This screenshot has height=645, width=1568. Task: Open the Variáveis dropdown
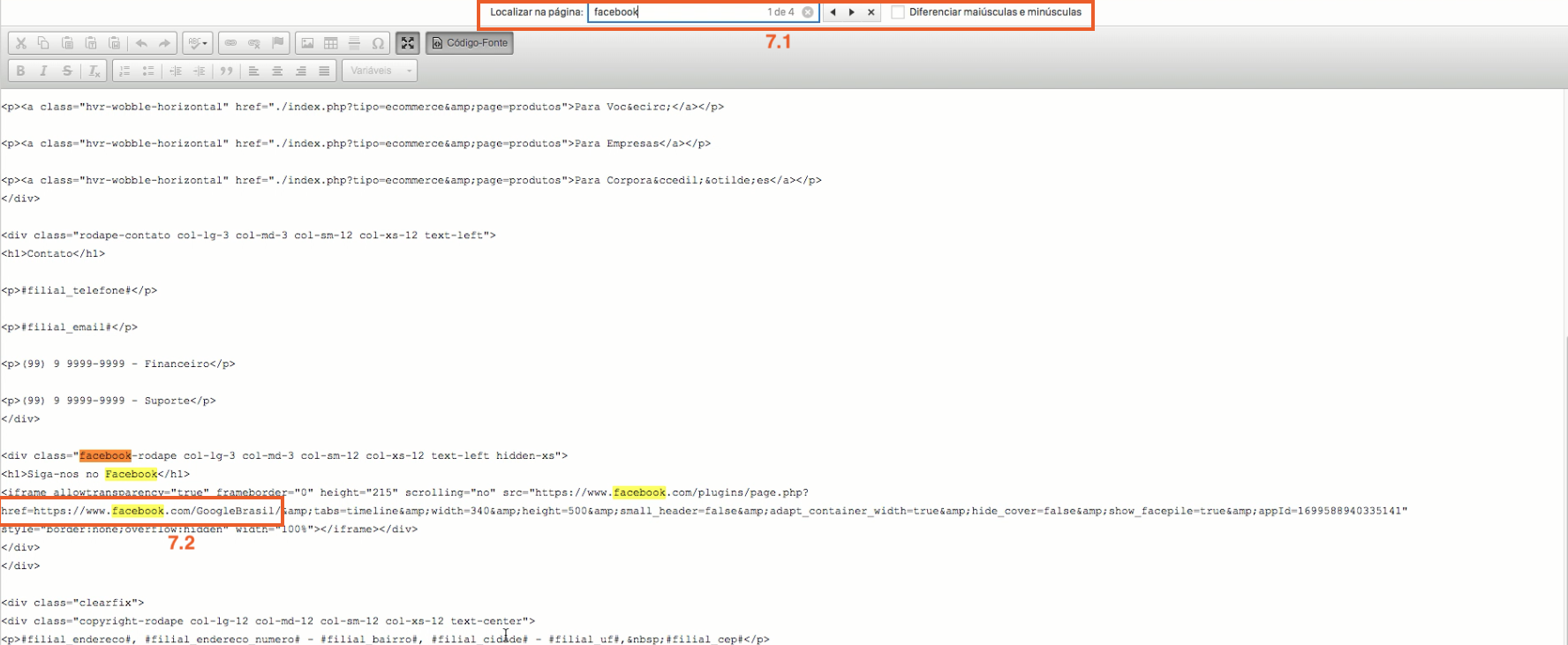click(x=380, y=71)
